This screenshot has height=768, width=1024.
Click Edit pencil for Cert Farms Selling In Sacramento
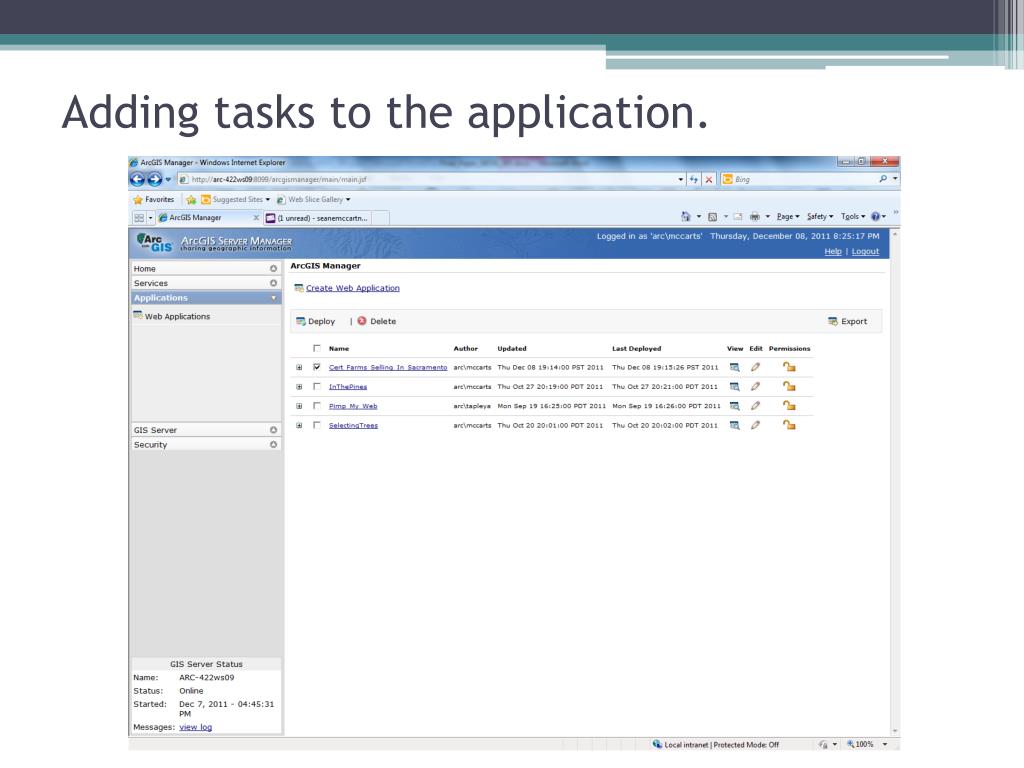tap(756, 367)
